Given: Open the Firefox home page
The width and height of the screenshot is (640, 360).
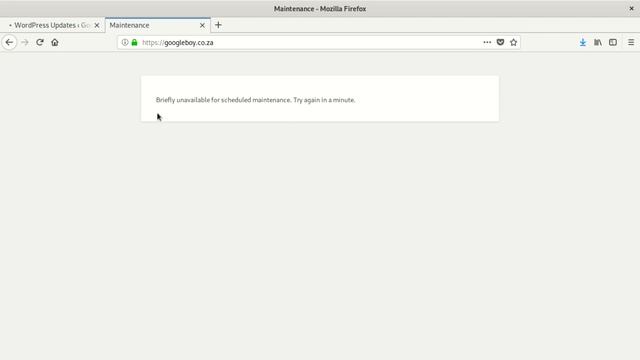Looking at the screenshot, I should pyautogui.click(x=55, y=42).
